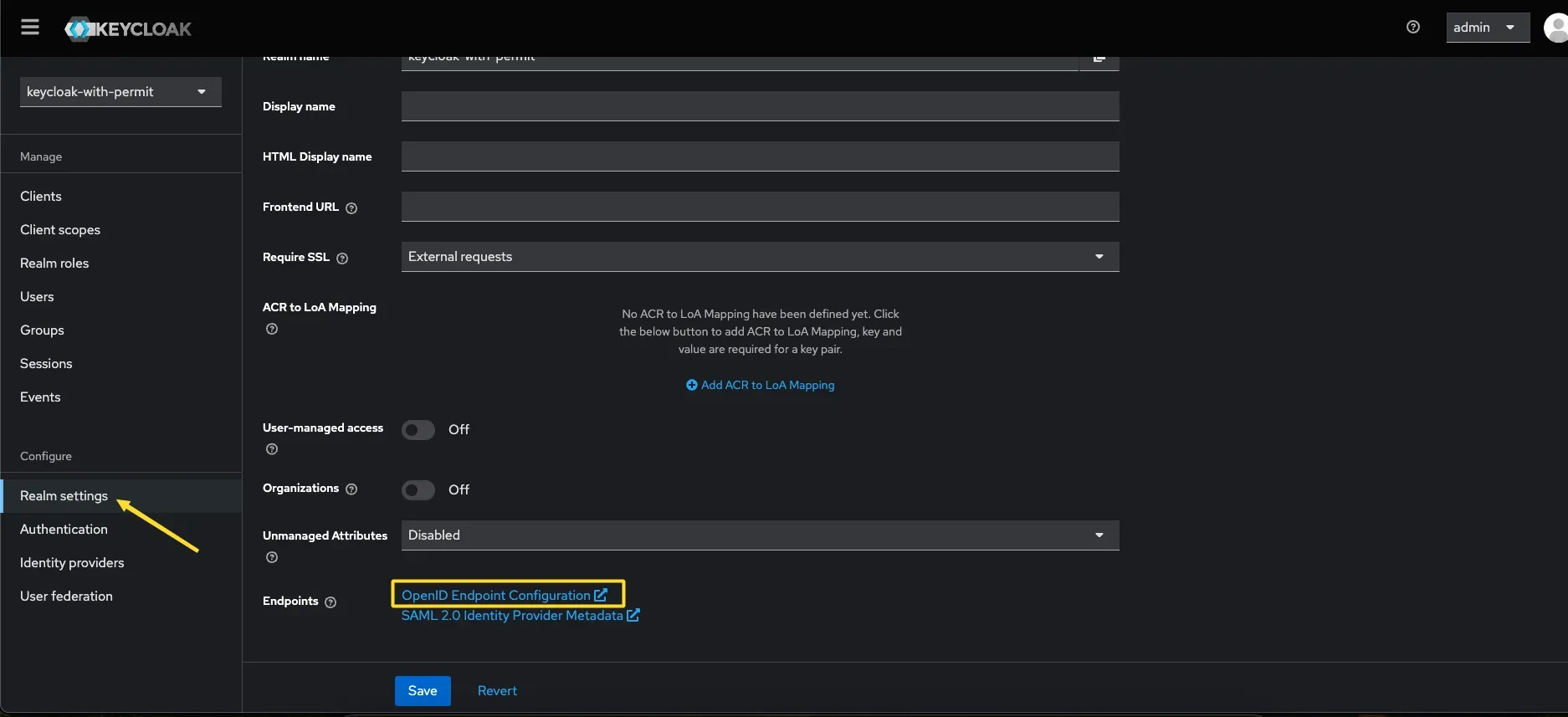Go to Clients in sidebar
The image size is (1568, 717).
[x=41, y=197]
